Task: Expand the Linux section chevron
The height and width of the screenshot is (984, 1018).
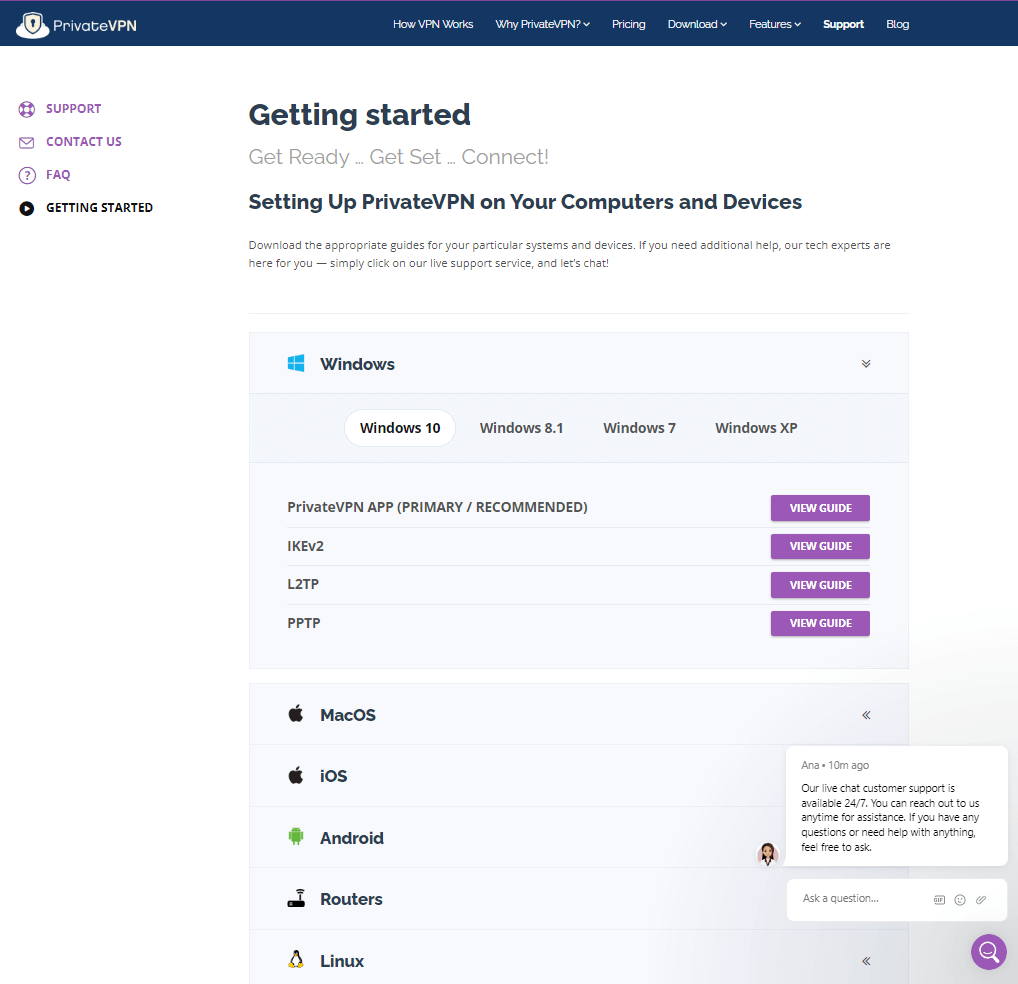Action: 865,961
